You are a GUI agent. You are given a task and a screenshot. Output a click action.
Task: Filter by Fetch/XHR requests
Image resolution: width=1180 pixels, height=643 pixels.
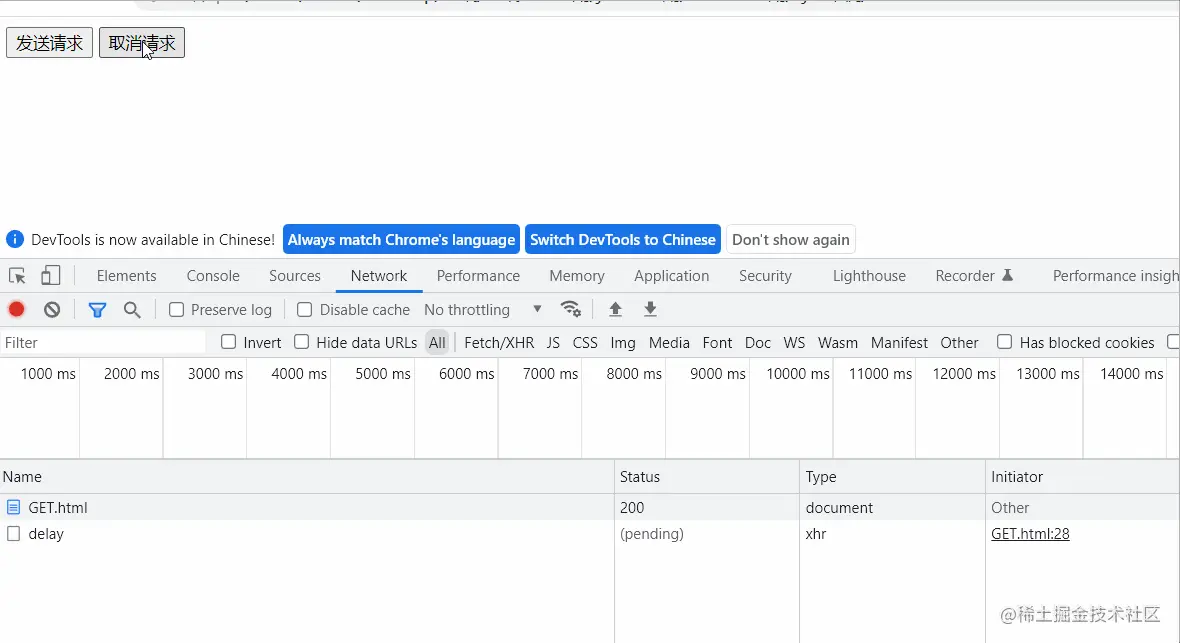(499, 343)
